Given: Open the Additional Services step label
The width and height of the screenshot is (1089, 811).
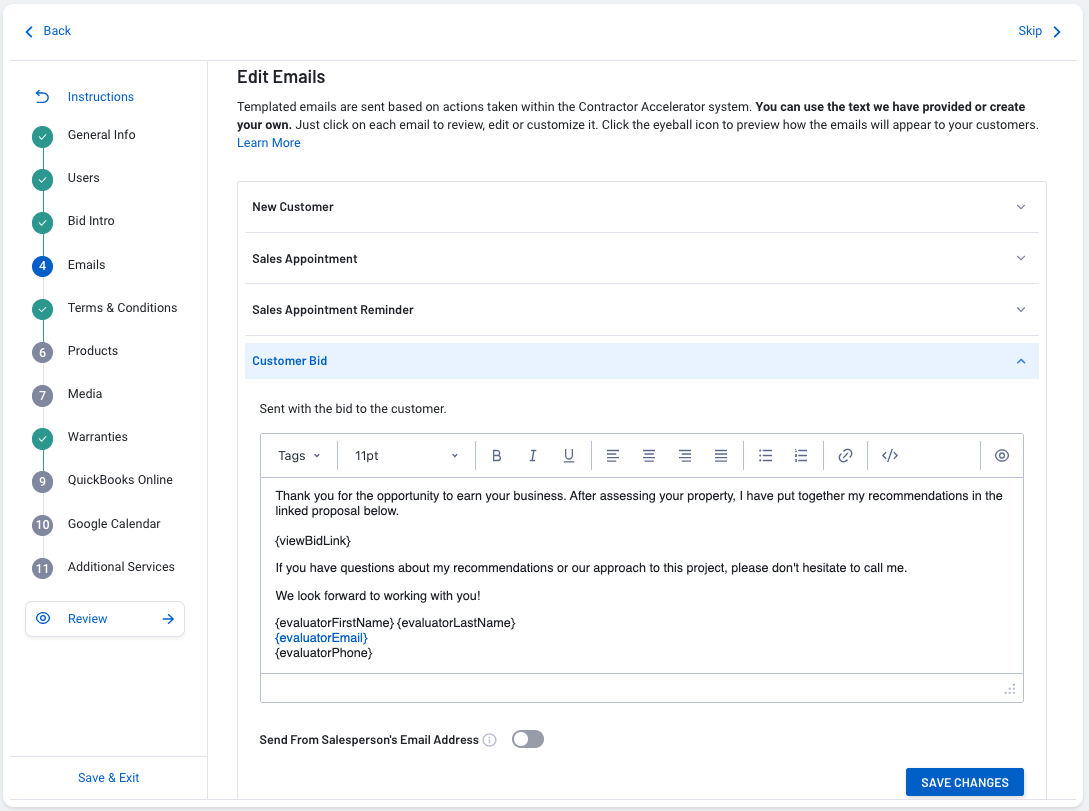Looking at the screenshot, I should [122, 567].
